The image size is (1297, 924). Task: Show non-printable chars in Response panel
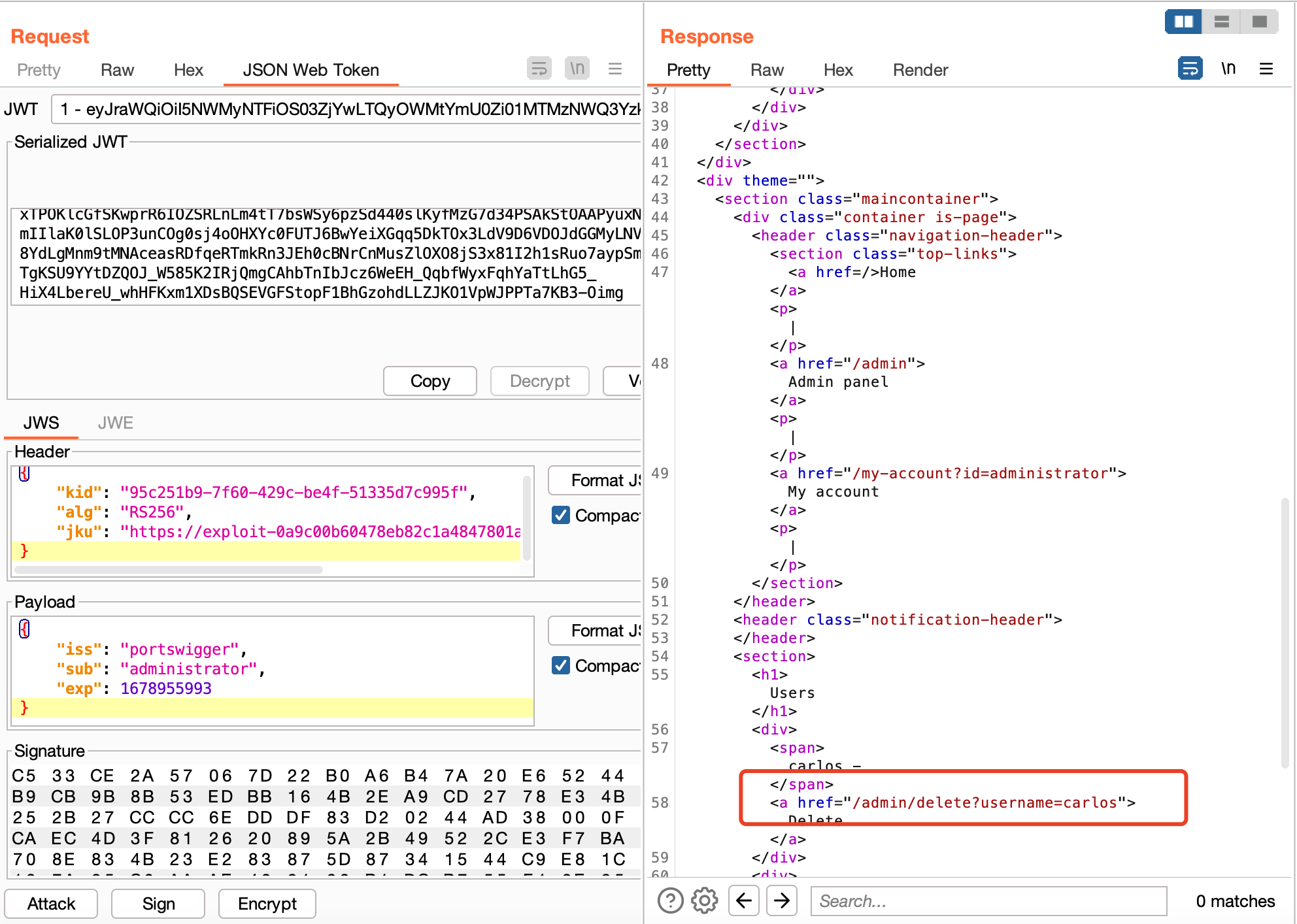click(x=1228, y=69)
